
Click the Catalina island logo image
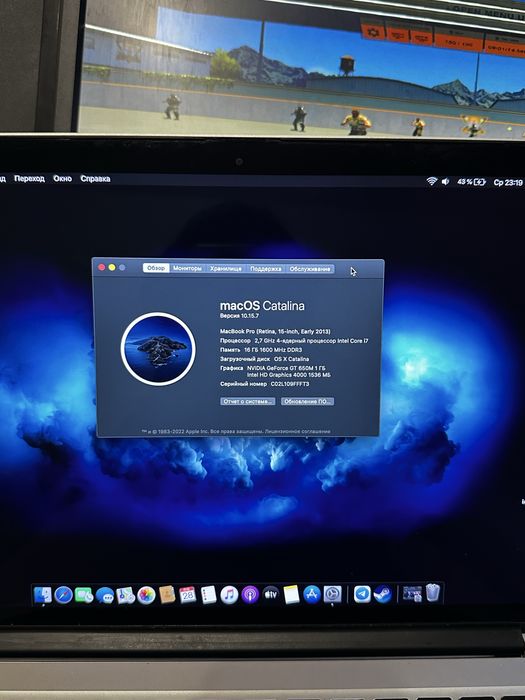pos(158,349)
